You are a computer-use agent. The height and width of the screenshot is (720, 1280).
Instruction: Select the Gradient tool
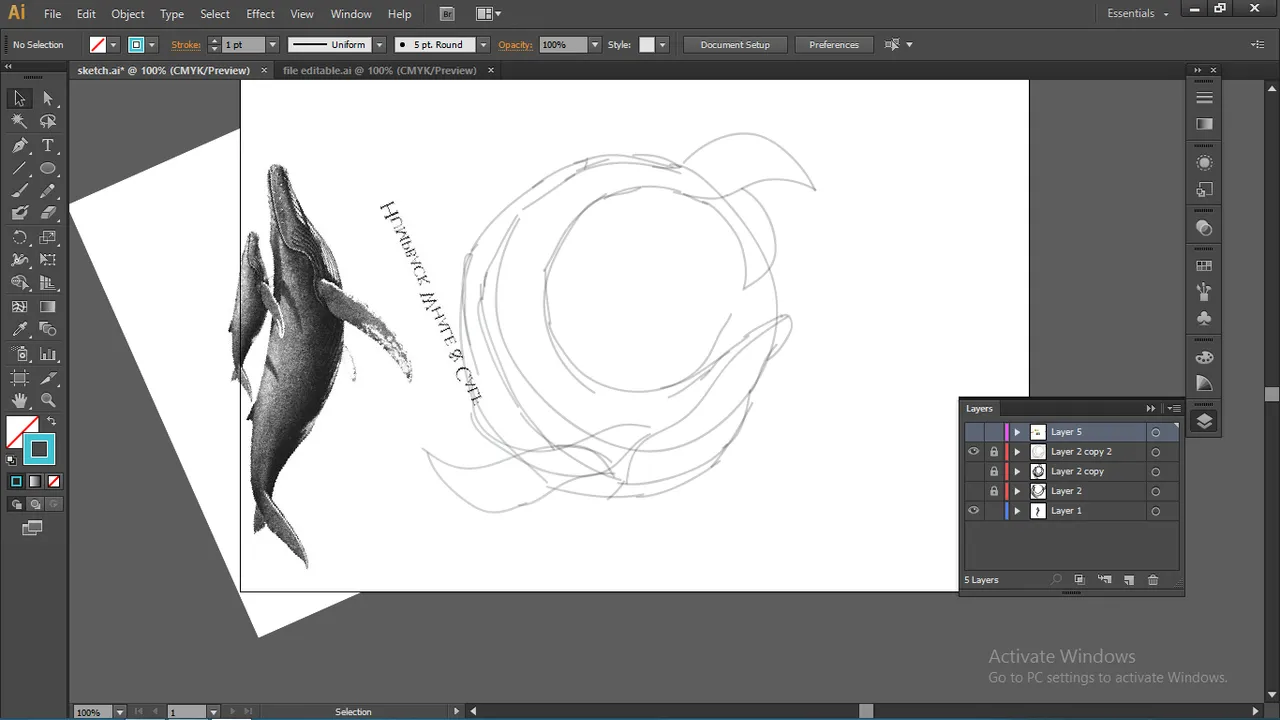click(x=48, y=307)
